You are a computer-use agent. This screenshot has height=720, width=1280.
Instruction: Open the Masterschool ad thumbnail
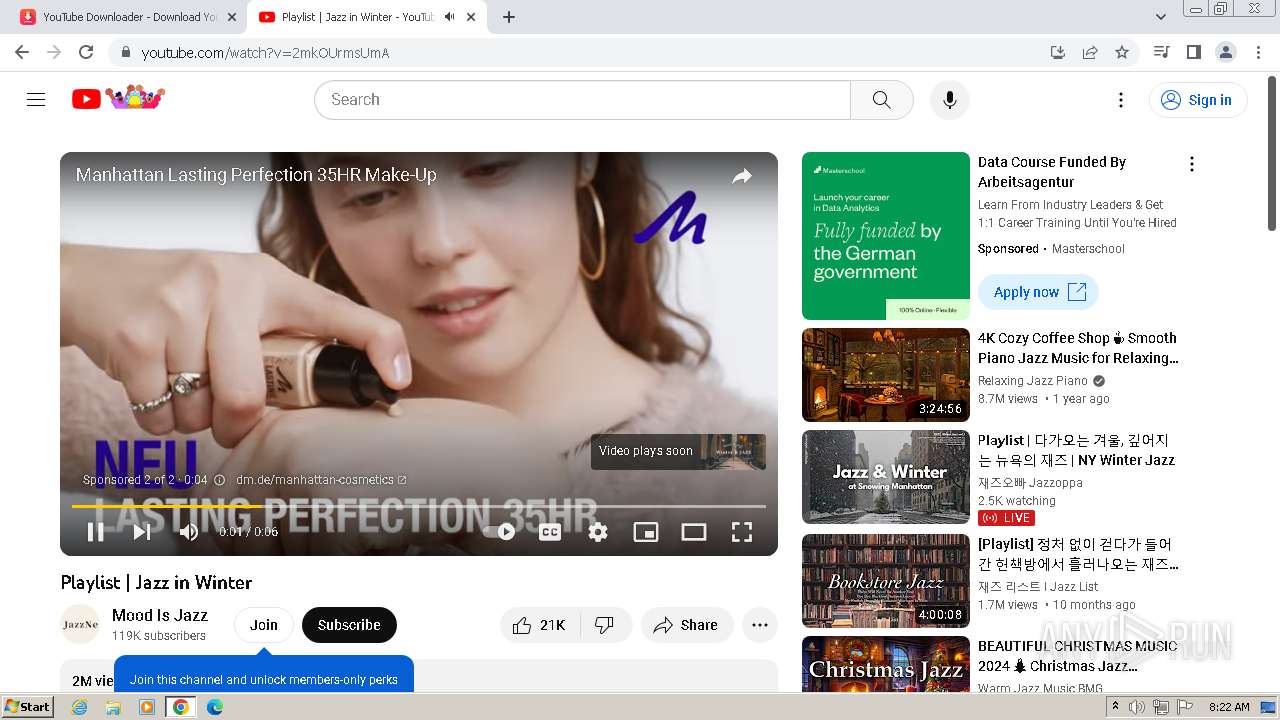tap(886, 236)
